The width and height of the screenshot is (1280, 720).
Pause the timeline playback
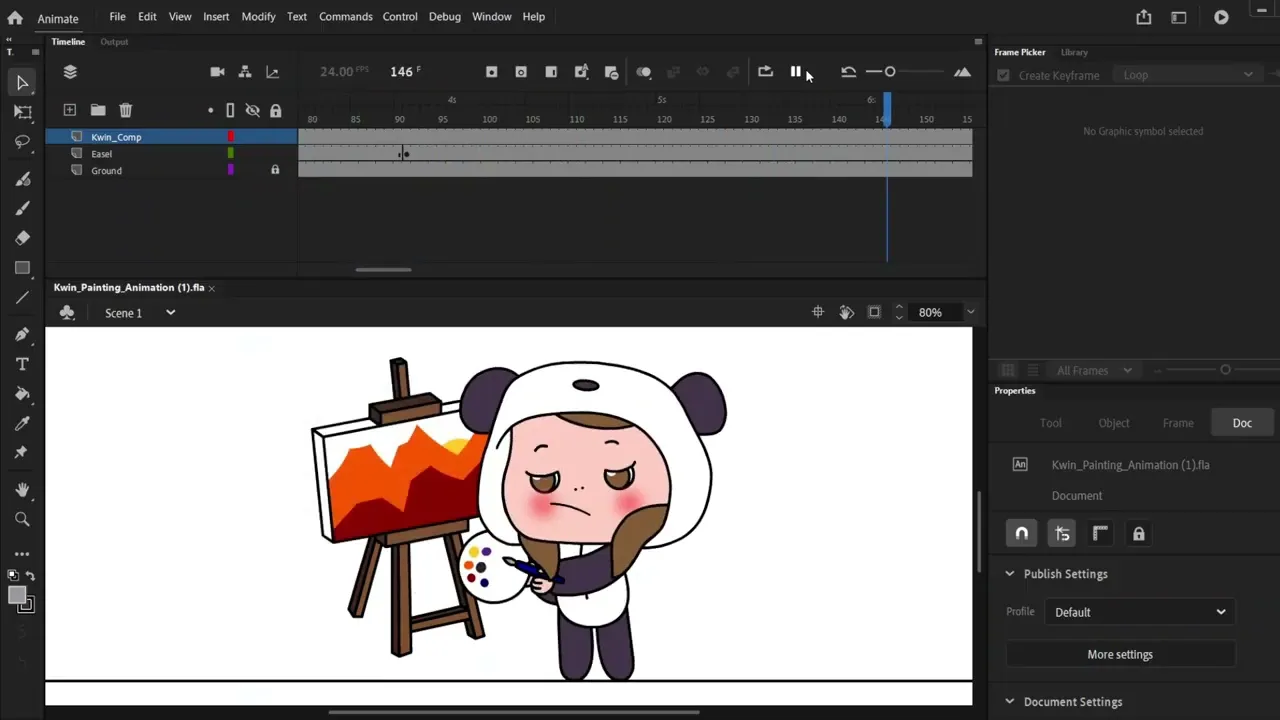(x=796, y=72)
